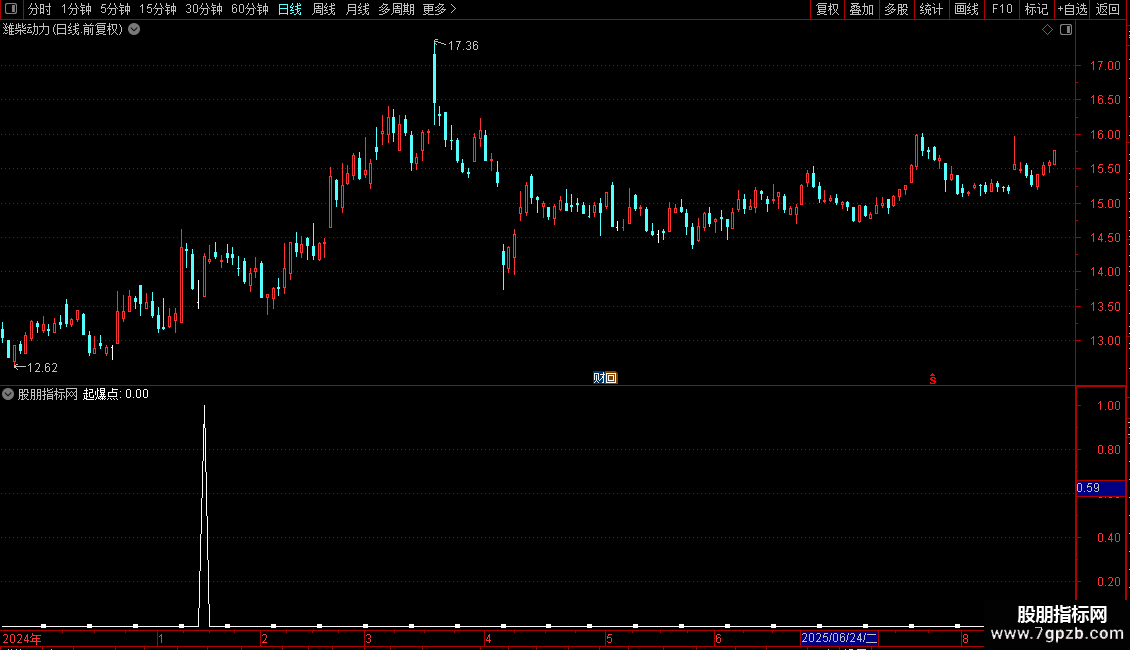Select the 5分钟 period
Viewport: 1130px width, 650px height.
115,9
